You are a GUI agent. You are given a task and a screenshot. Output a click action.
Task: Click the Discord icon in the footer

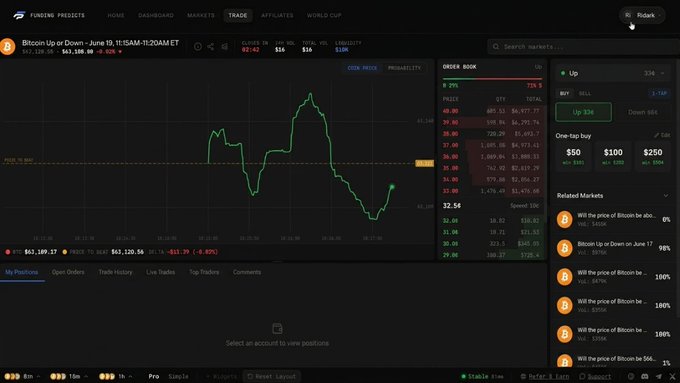tap(645, 376)
